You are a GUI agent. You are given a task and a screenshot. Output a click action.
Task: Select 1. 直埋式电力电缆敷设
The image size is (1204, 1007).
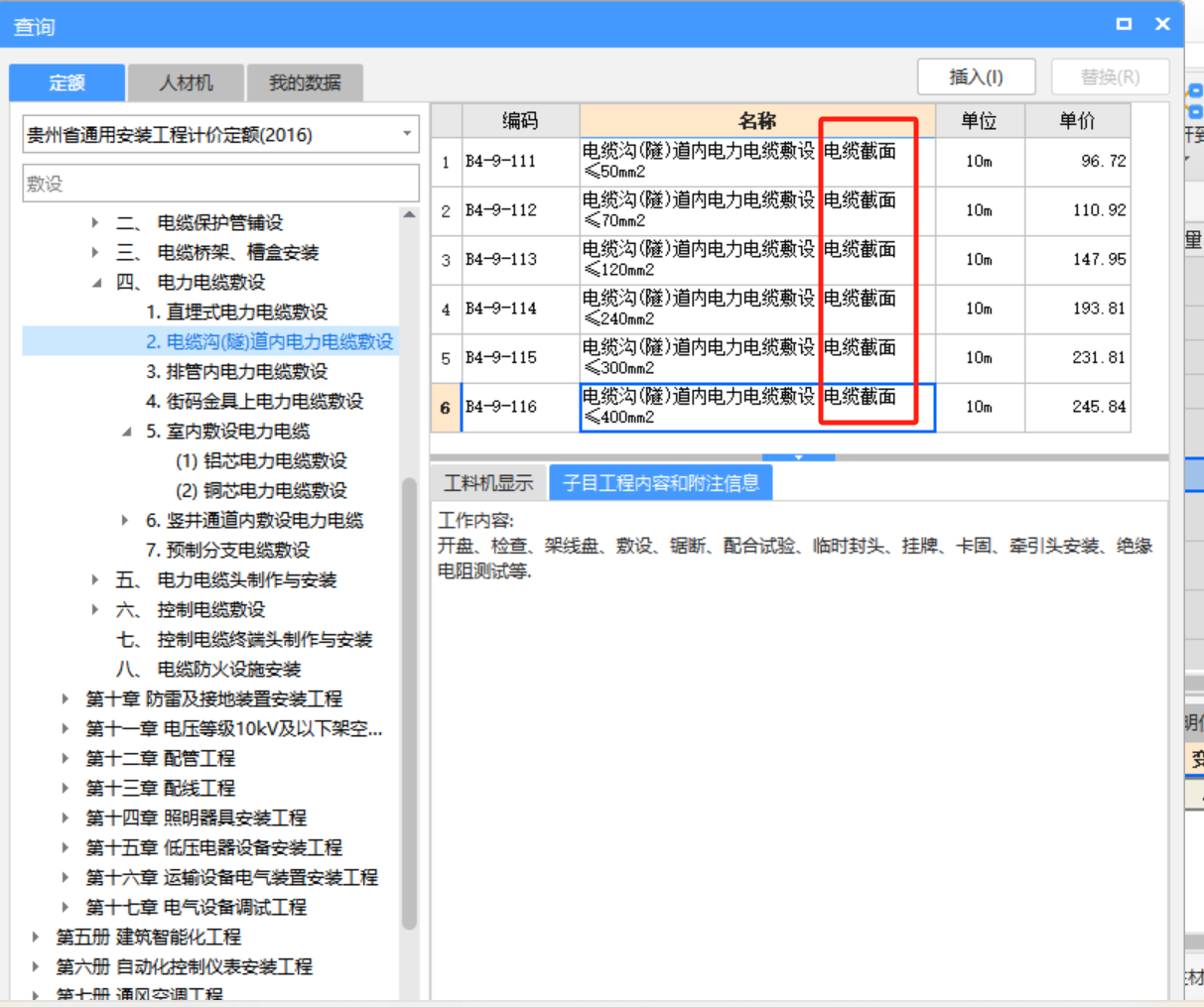[x=236, y=313]
